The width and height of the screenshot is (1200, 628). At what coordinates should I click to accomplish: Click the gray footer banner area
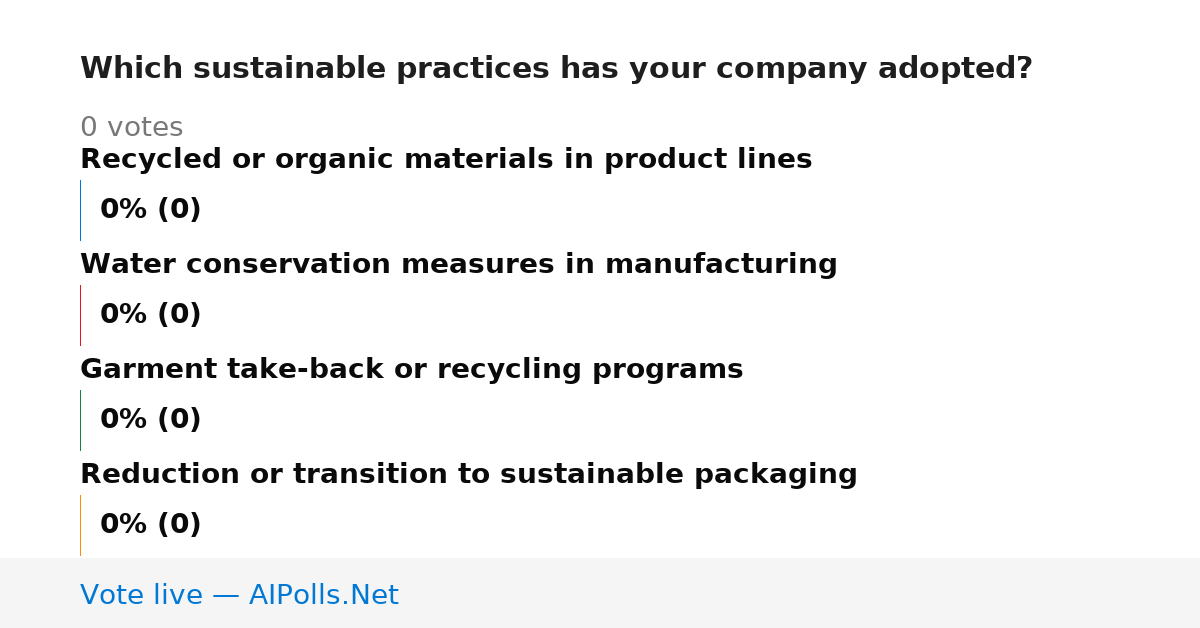click(x=600, y=593)
